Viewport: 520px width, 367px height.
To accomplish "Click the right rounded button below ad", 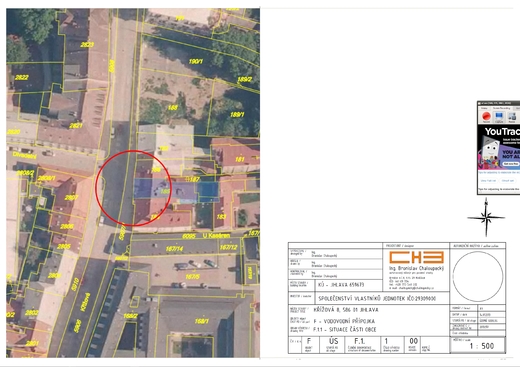I will point(508,181).
